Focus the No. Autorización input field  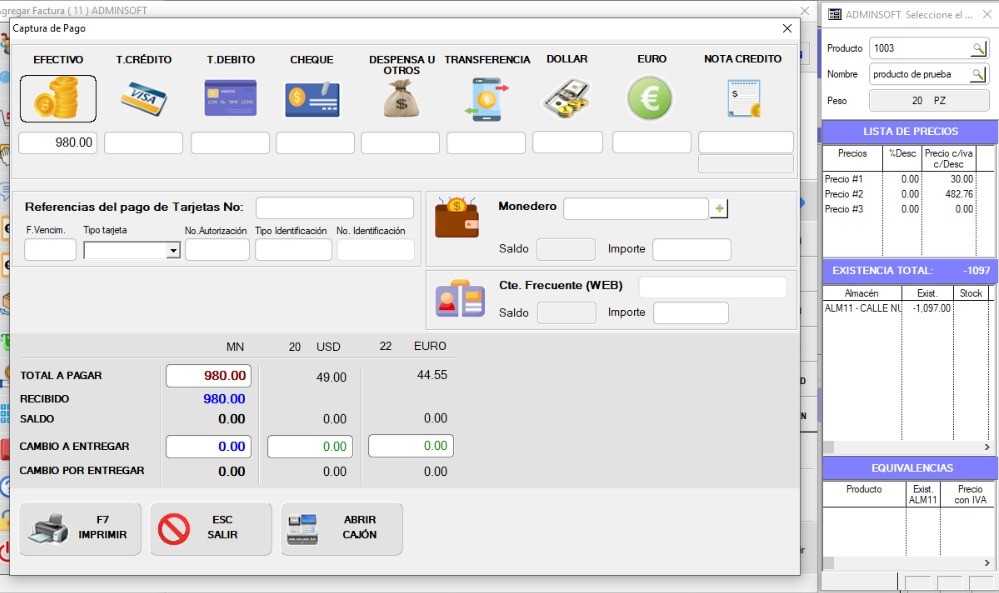click(x=217, y=250)
